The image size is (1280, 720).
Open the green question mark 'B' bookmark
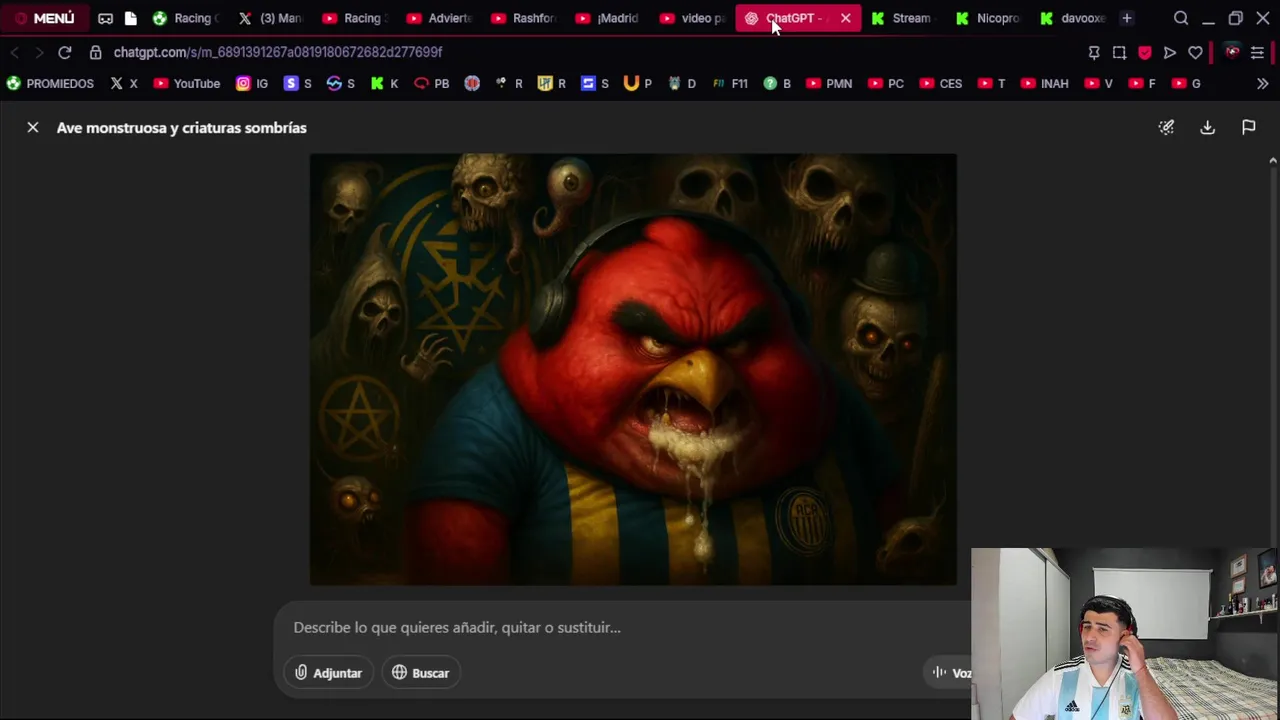click(777, 84)
